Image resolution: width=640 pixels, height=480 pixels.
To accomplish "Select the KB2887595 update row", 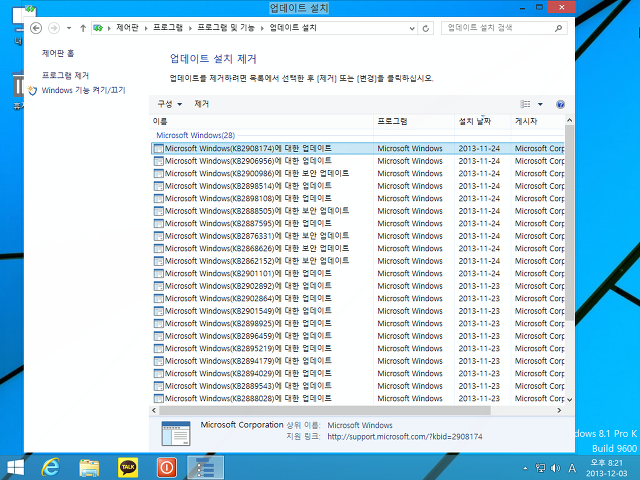I will tap(358, 224).
